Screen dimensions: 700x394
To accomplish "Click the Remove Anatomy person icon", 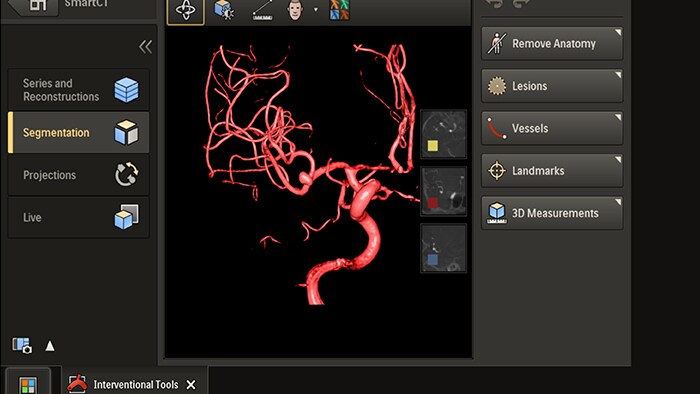I will [496, 43].
